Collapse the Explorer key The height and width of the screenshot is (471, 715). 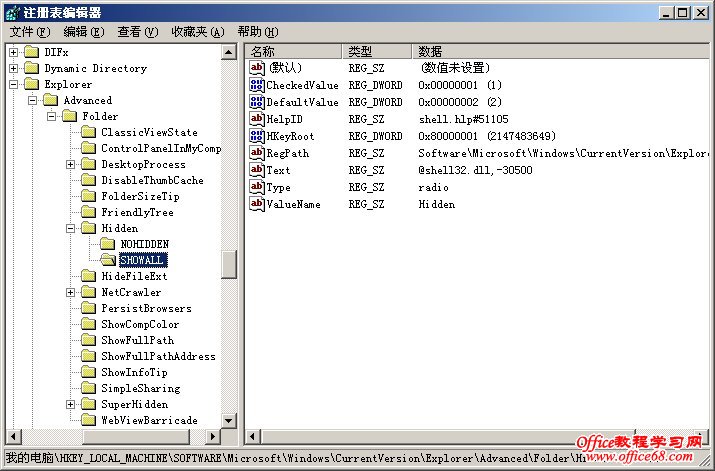(14, 84)
